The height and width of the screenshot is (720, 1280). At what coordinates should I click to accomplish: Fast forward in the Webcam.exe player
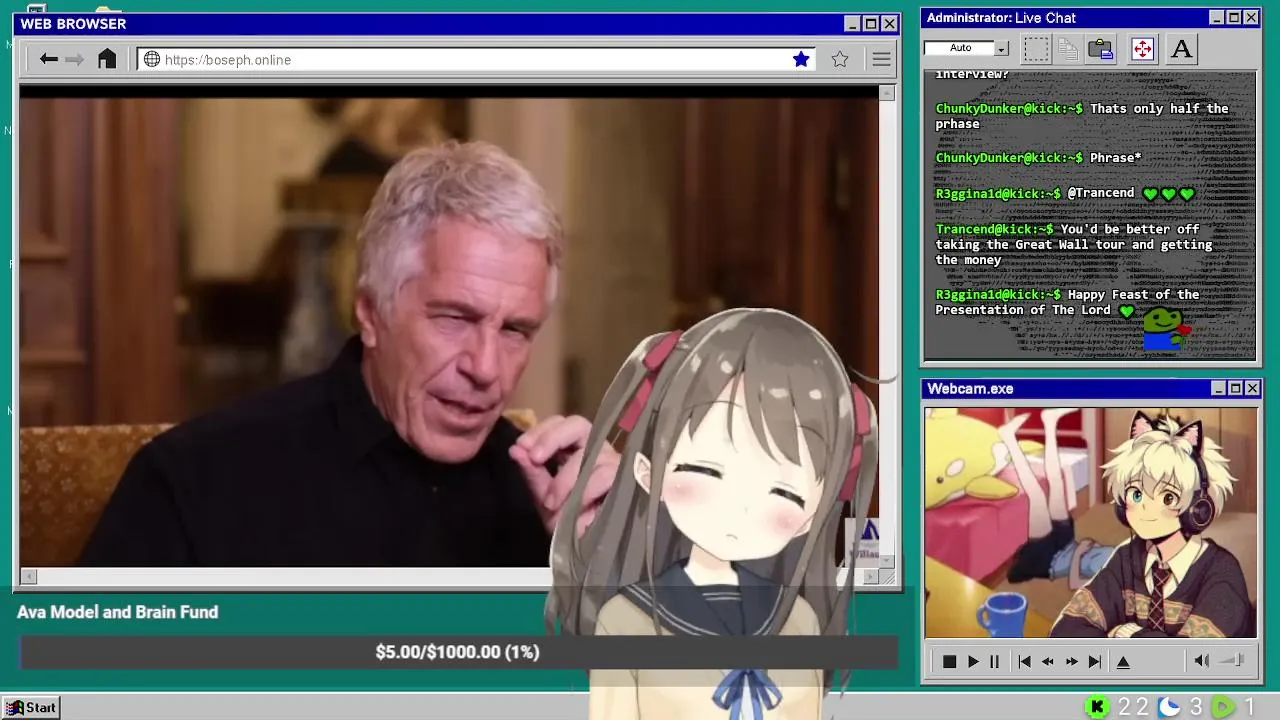point(1071,661)
